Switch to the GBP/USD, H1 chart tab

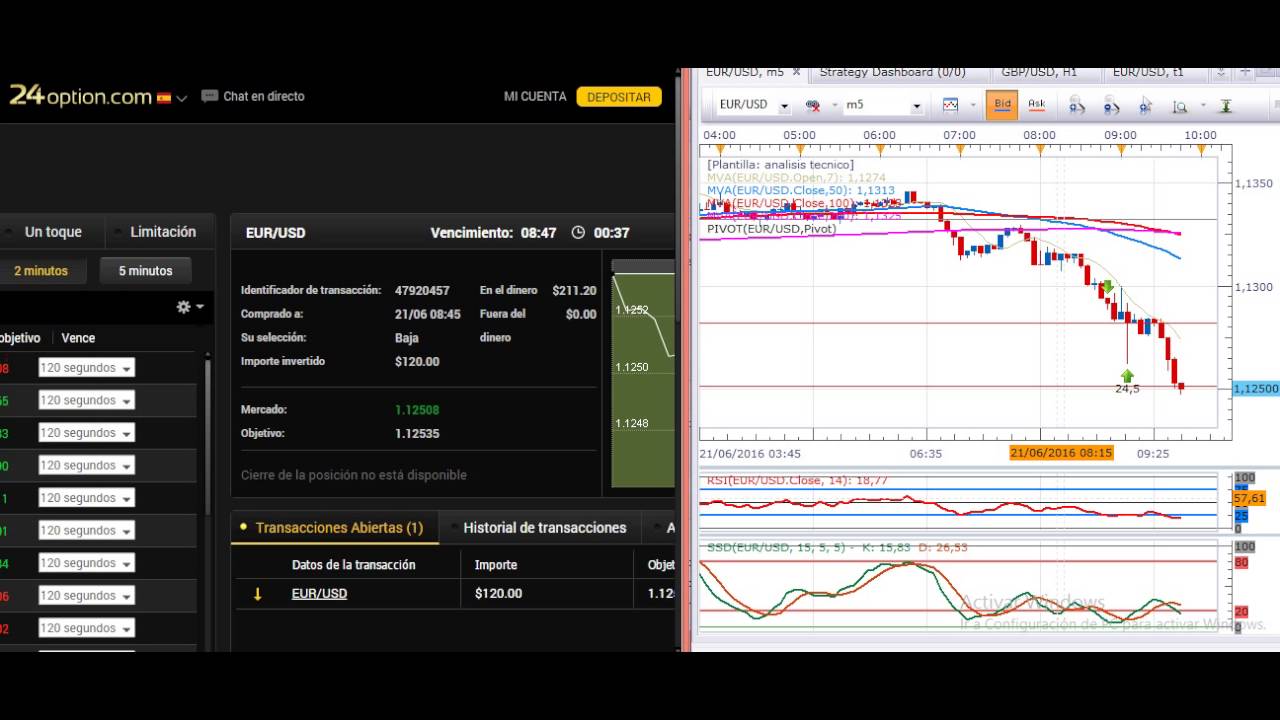1039,72
